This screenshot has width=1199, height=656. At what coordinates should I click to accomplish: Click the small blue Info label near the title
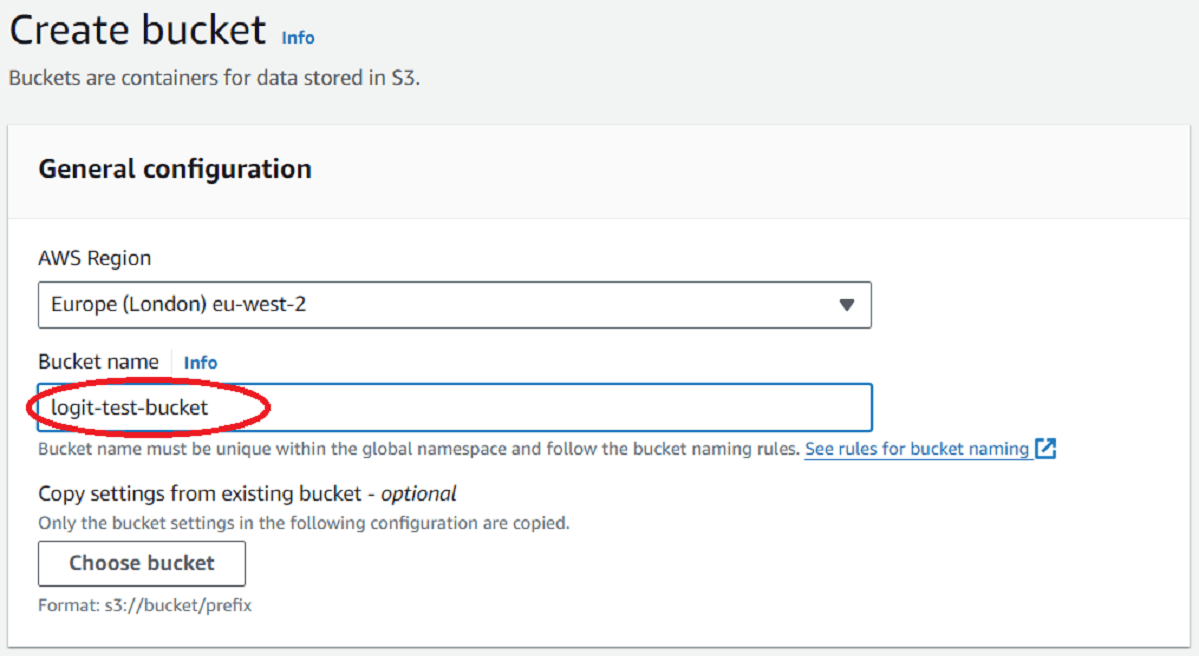297,38
